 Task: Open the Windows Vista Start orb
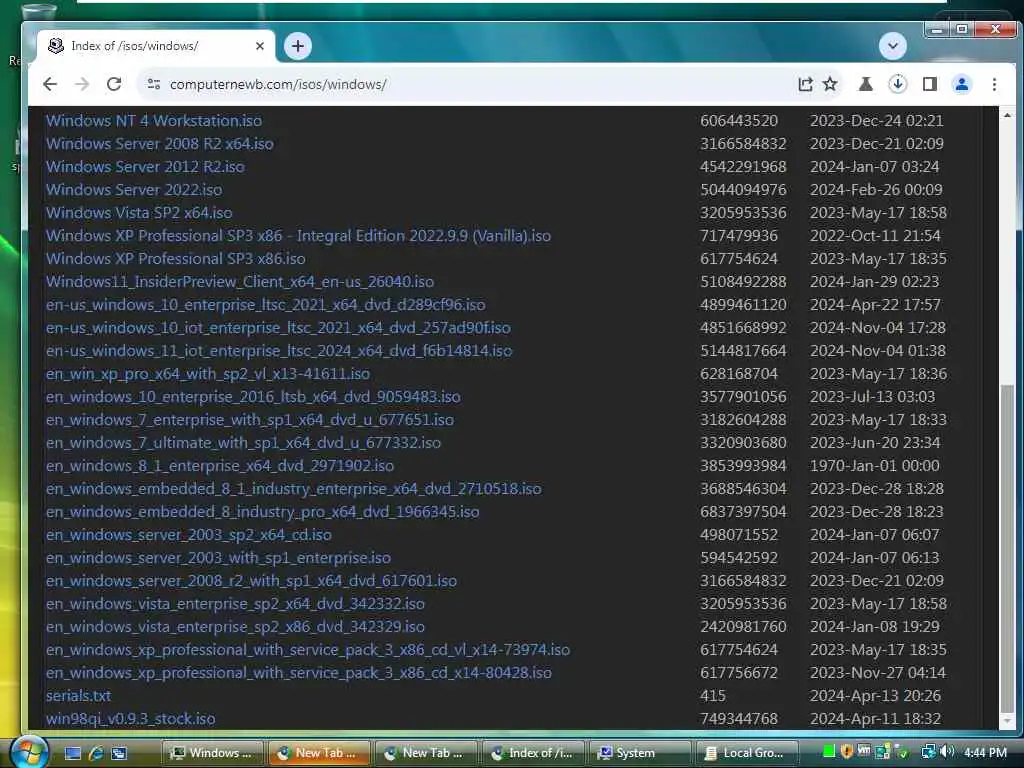(27, 752)
